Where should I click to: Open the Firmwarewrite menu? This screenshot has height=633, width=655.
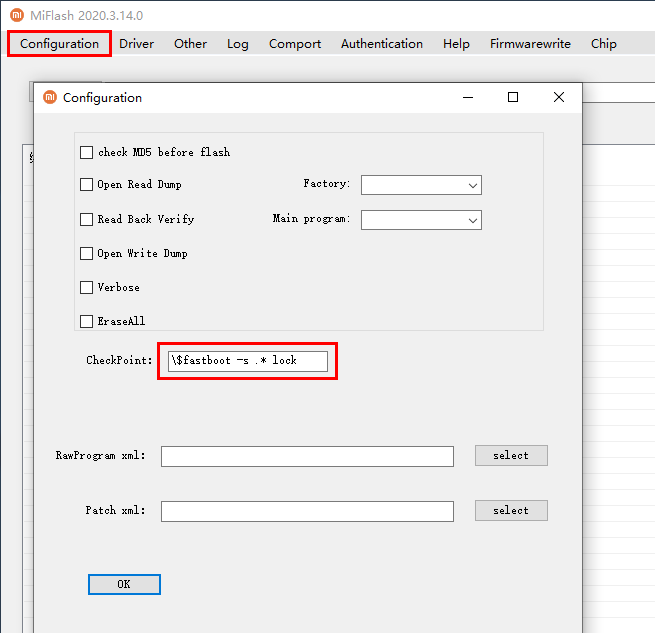pos(530,43)
